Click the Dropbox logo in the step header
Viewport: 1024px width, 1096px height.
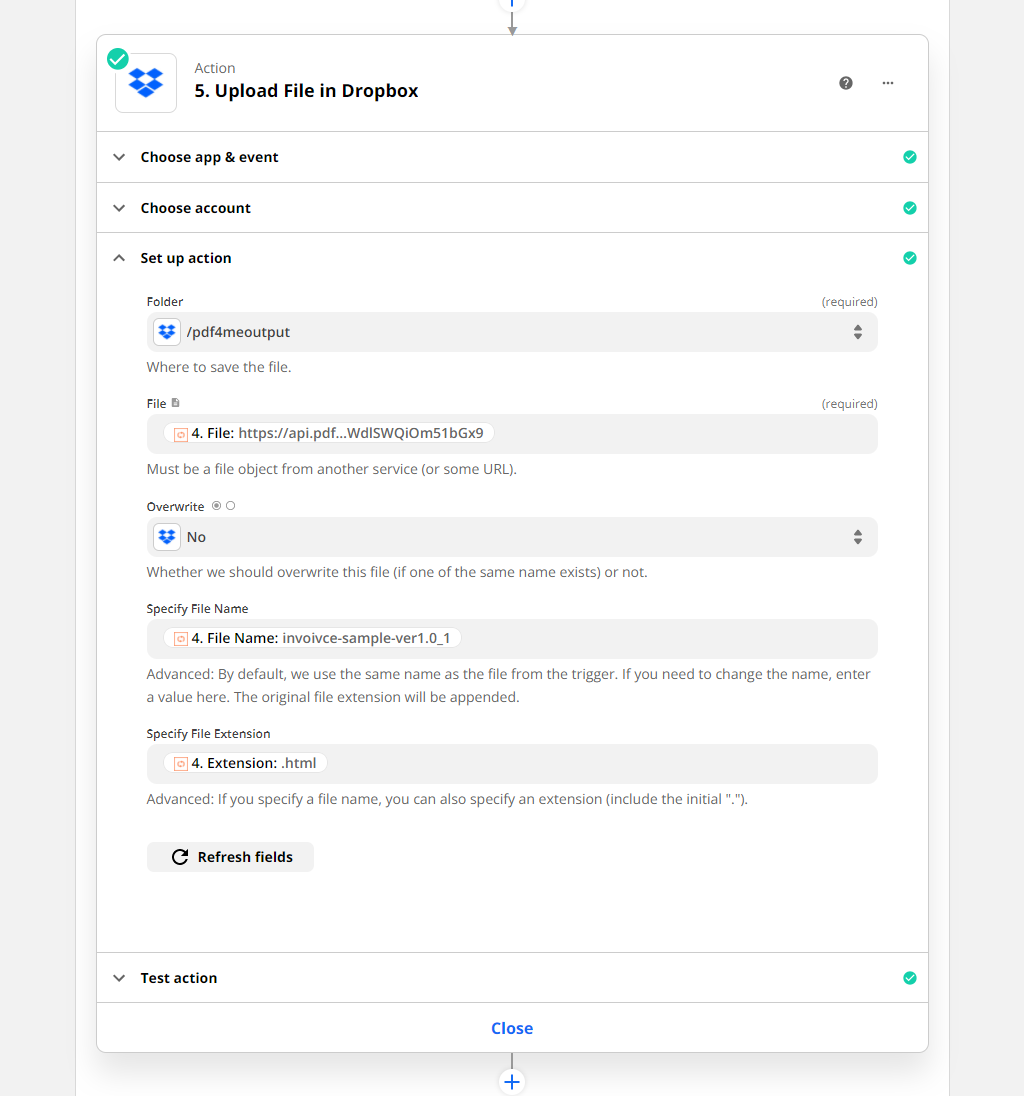[x=145, y=83]
